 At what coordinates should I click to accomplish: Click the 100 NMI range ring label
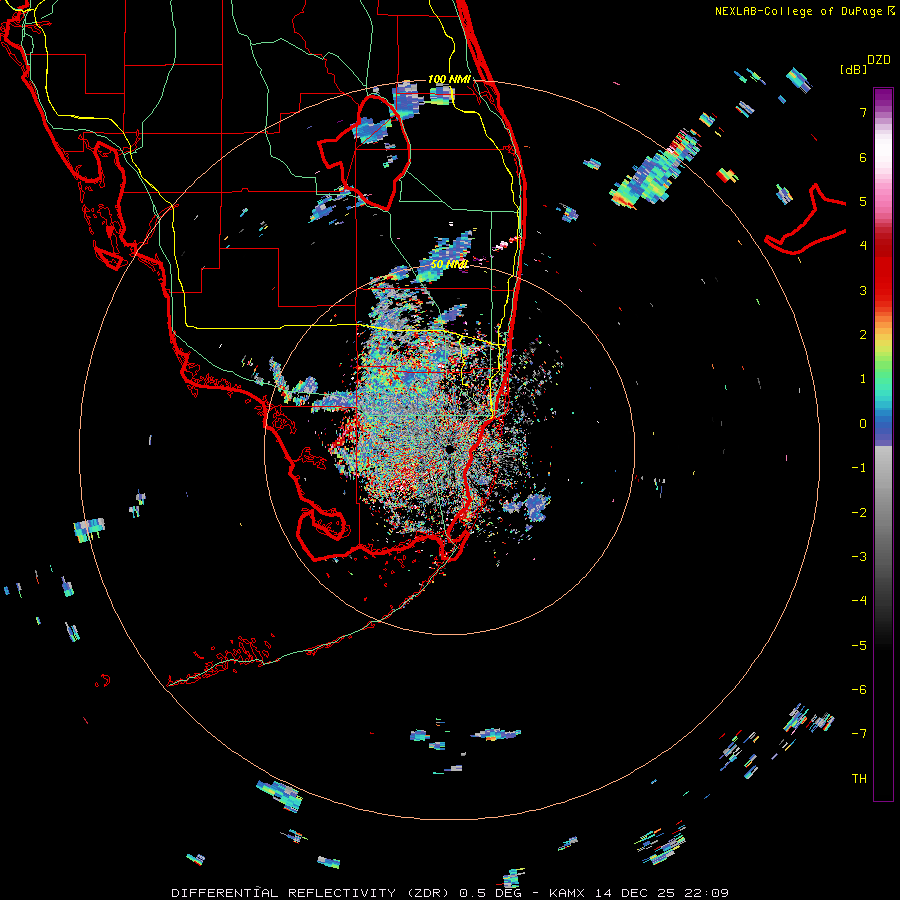click(449, 79)
